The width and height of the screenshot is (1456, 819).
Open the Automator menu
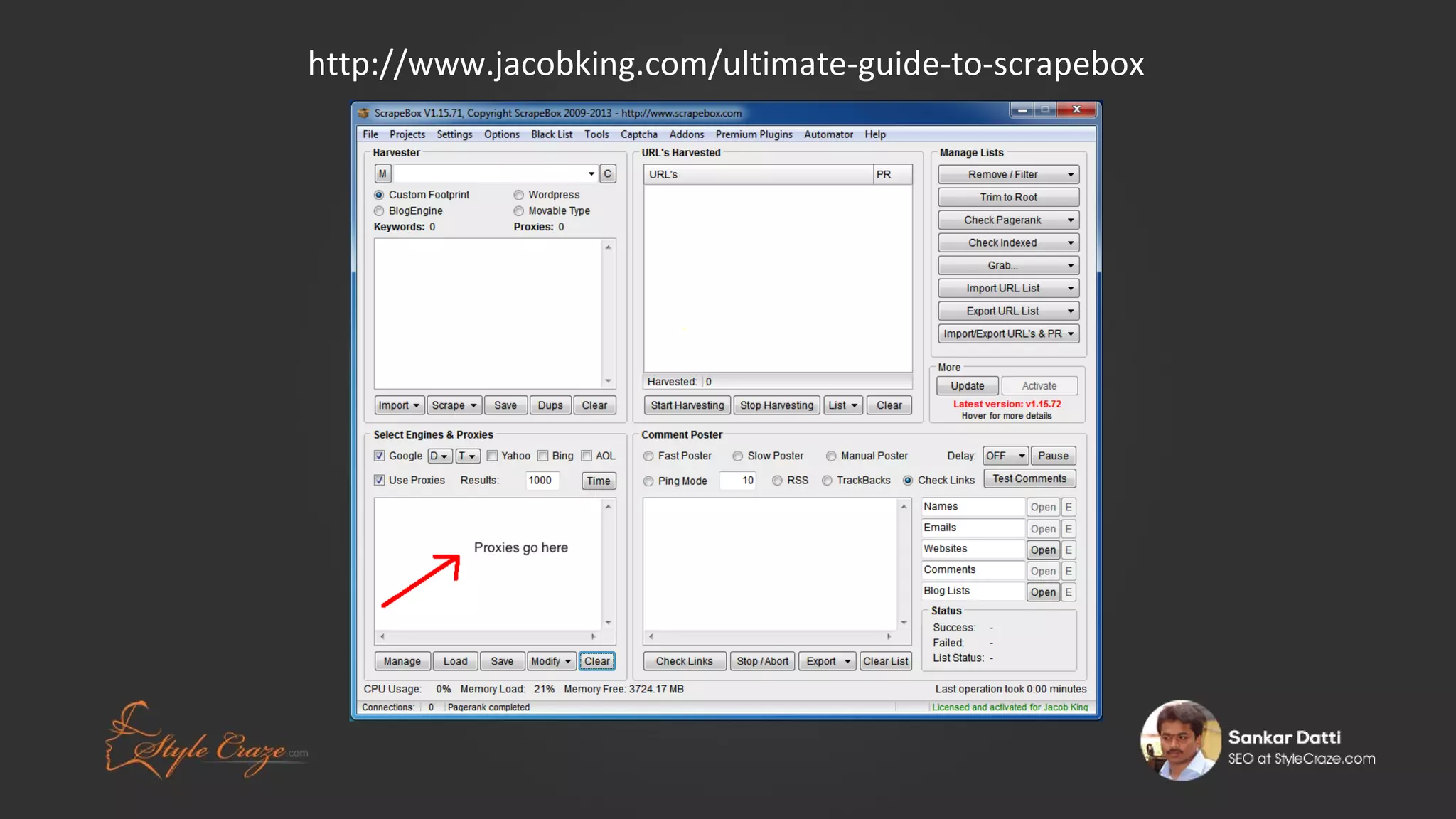[828, 134]
